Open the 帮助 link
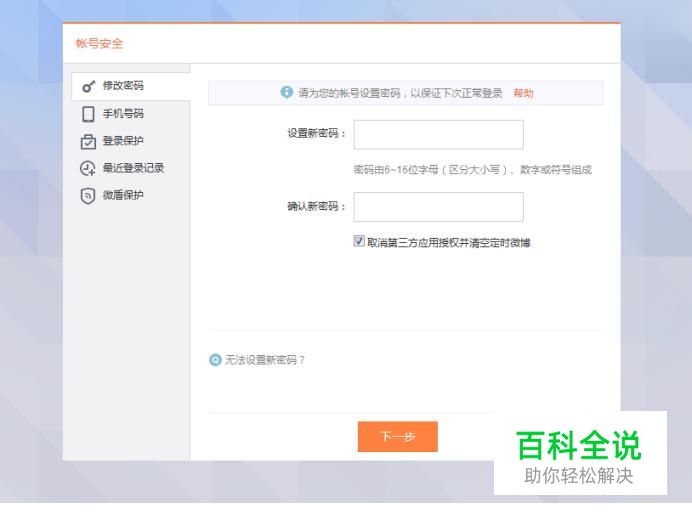Image resolution: width=692 pixels, height=520 pixels. [523, 93]
